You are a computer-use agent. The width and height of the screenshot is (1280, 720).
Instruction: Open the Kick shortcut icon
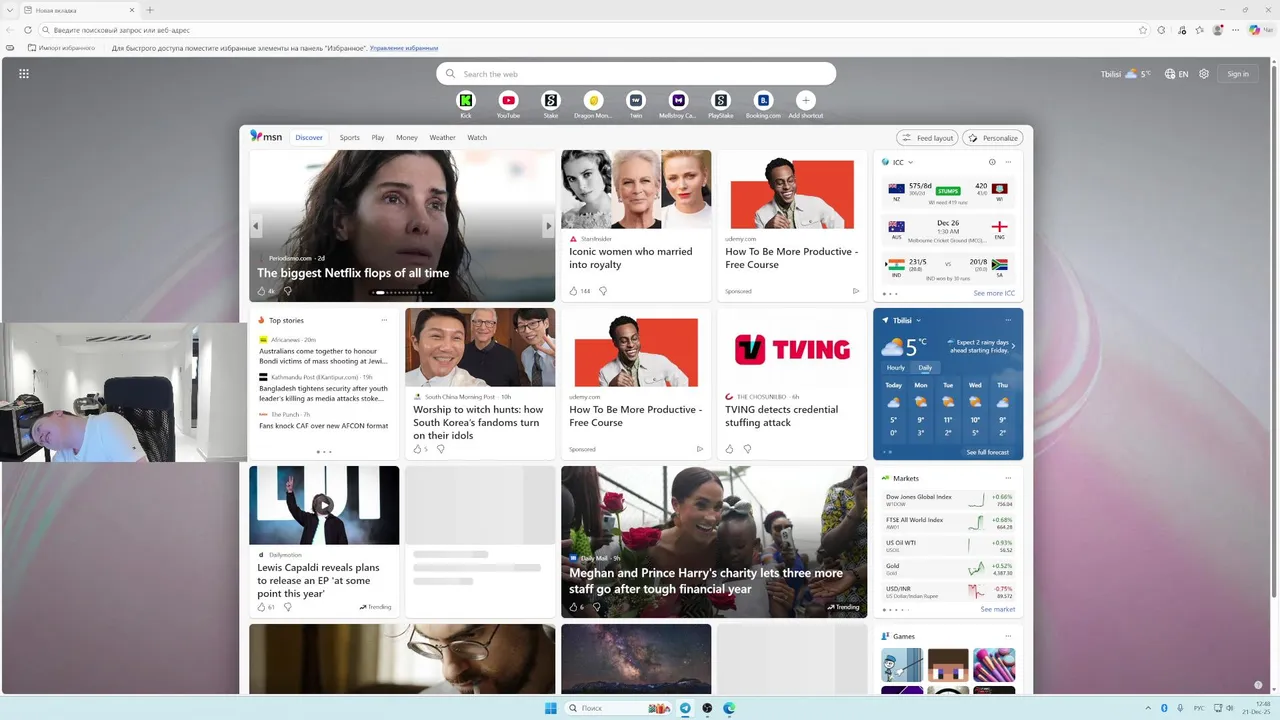pos(466,100)
